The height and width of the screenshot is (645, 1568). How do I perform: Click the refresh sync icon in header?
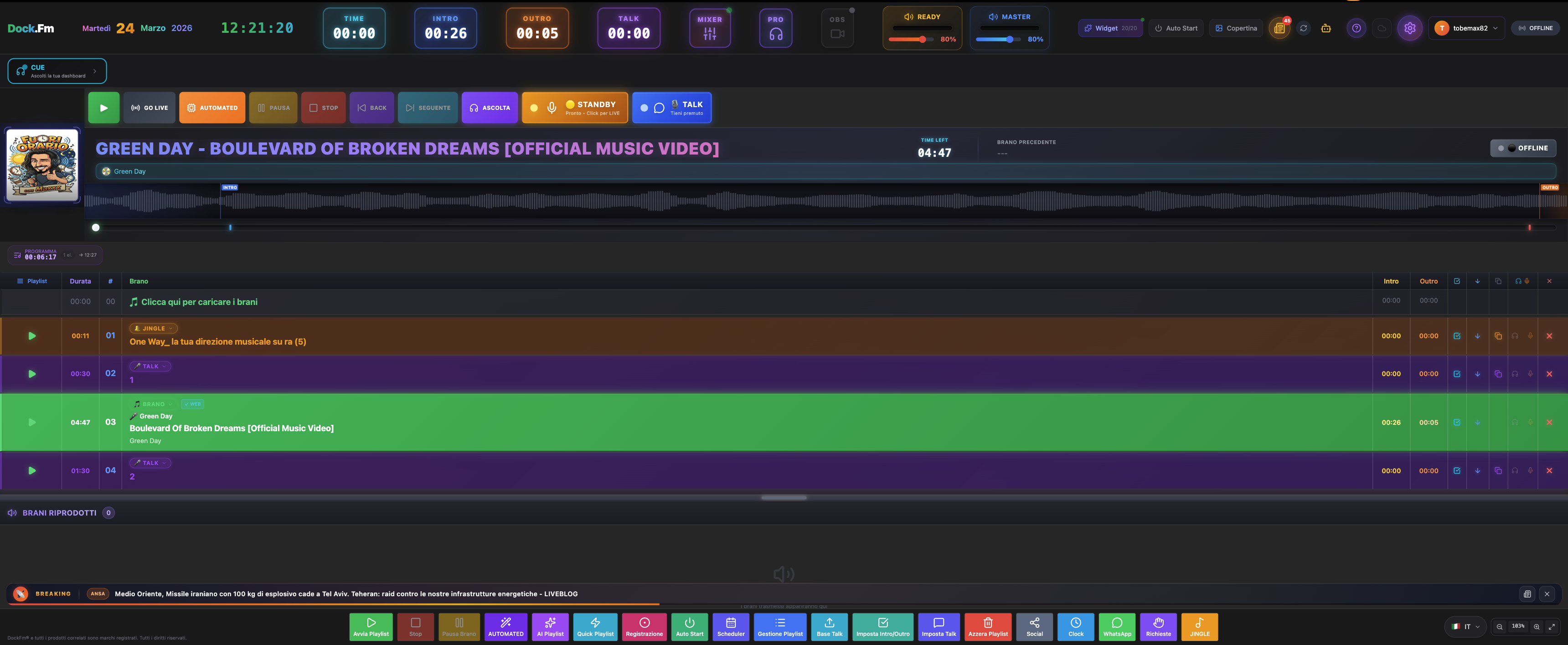1303,28
